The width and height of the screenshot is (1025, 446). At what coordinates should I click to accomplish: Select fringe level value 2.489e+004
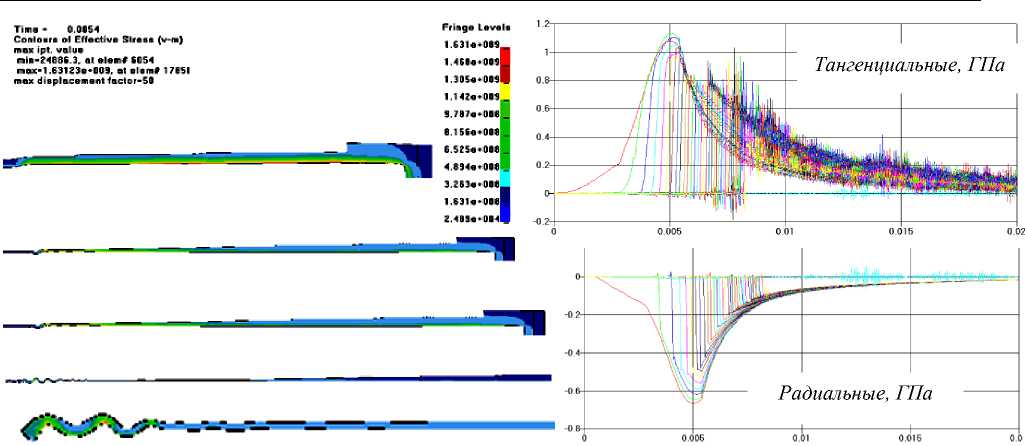click(472, 219)
